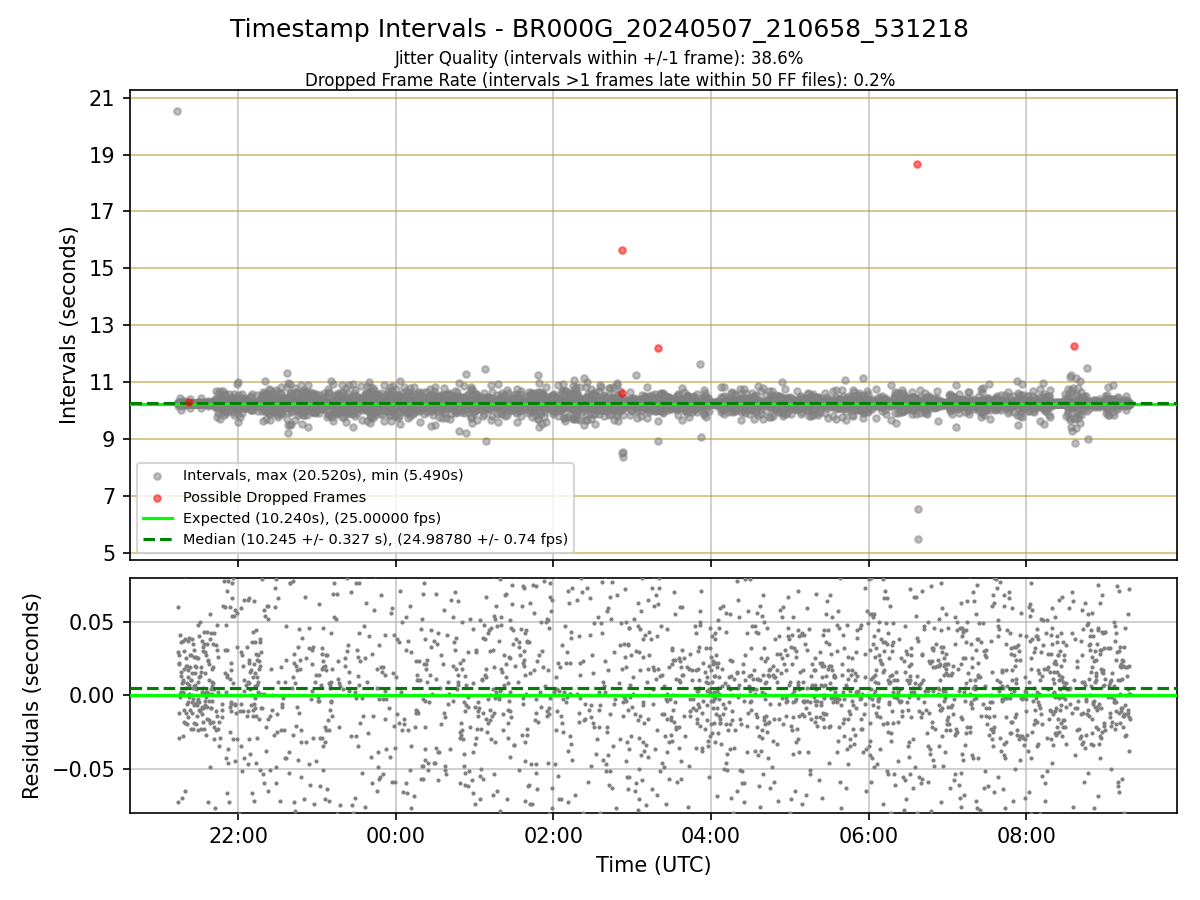Click the legend entry 'Intervals, max (20.520s), min (5.490s)'
The width and height of the screenshot is (1200, 900).
[322, 475]
